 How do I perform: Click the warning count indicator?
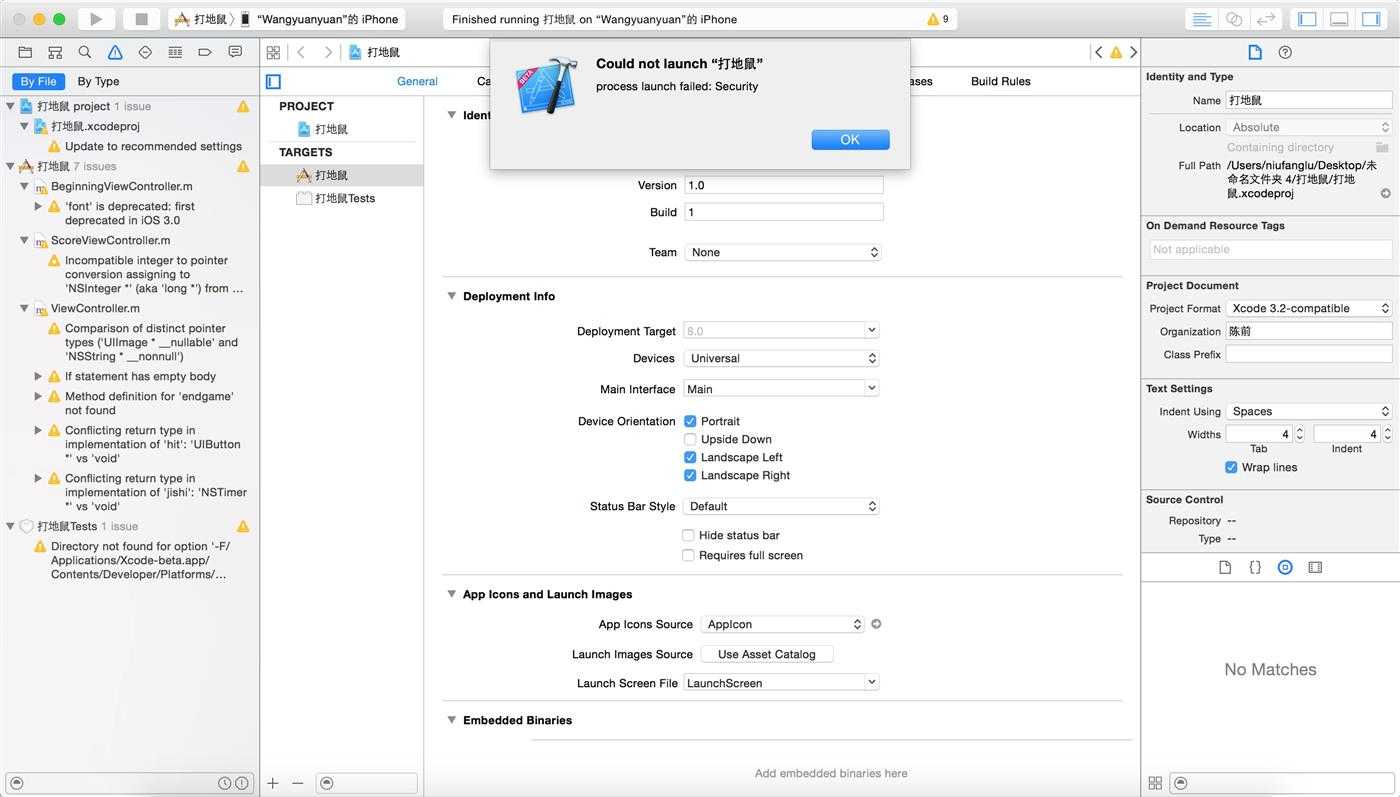(938, 19)
